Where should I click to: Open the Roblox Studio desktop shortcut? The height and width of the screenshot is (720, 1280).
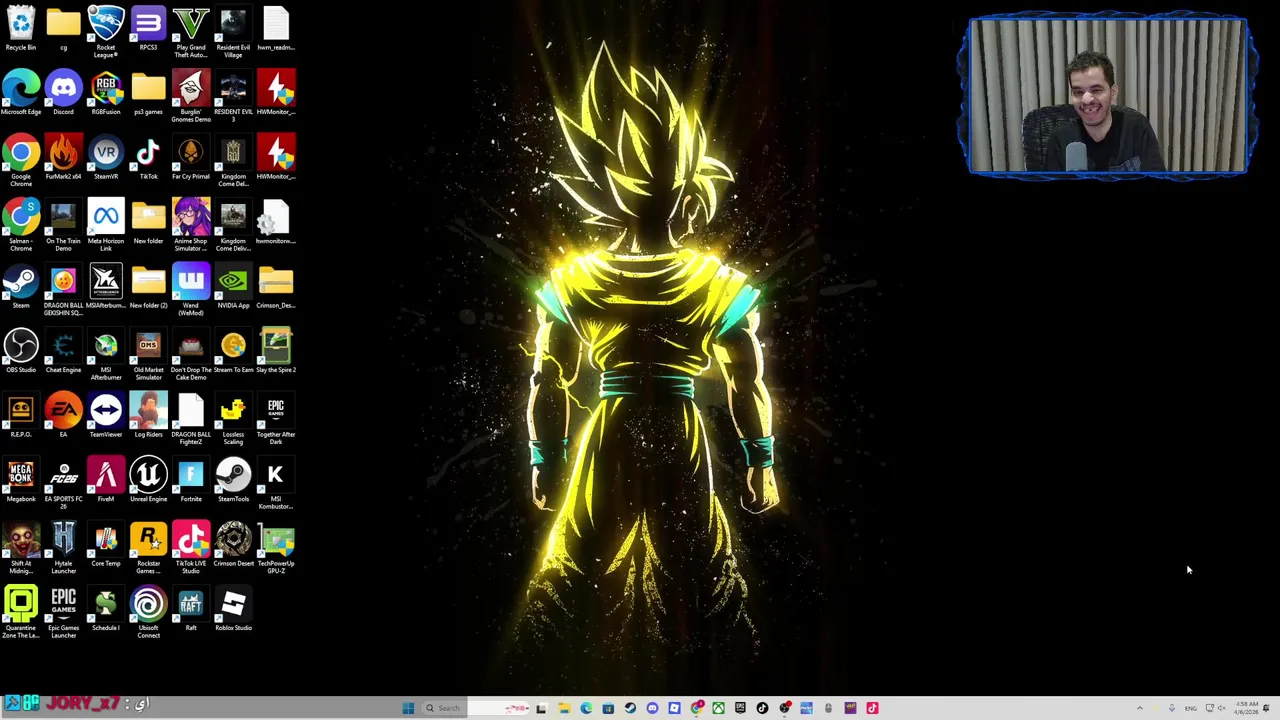click(233, 609)
